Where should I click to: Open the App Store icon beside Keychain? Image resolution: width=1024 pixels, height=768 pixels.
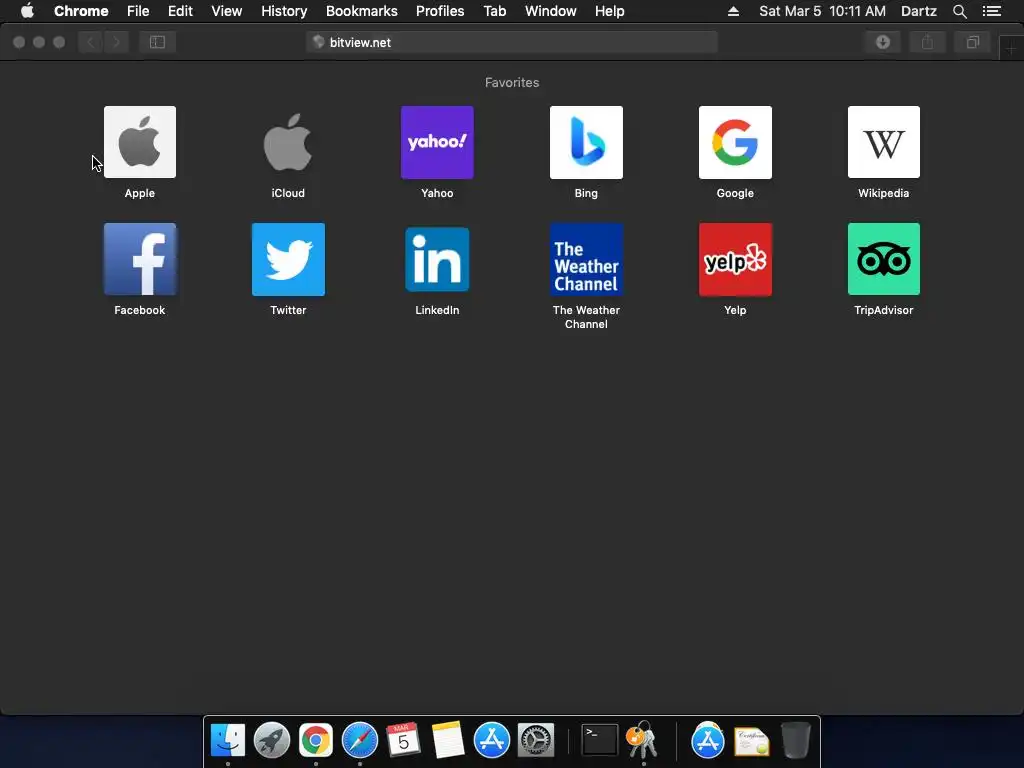click(708, 740)
